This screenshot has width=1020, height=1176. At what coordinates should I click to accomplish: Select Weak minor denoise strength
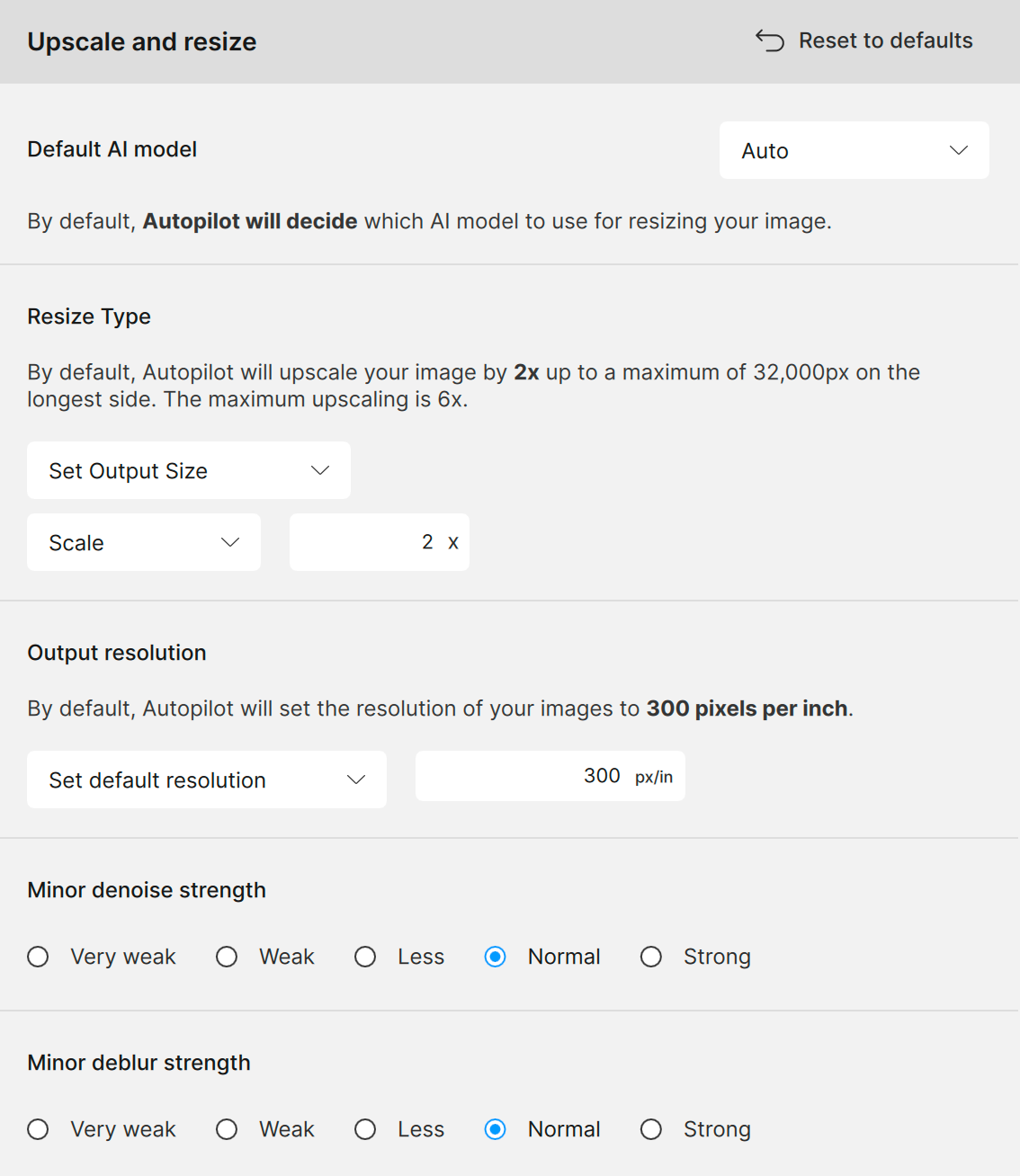pos(227,957)
